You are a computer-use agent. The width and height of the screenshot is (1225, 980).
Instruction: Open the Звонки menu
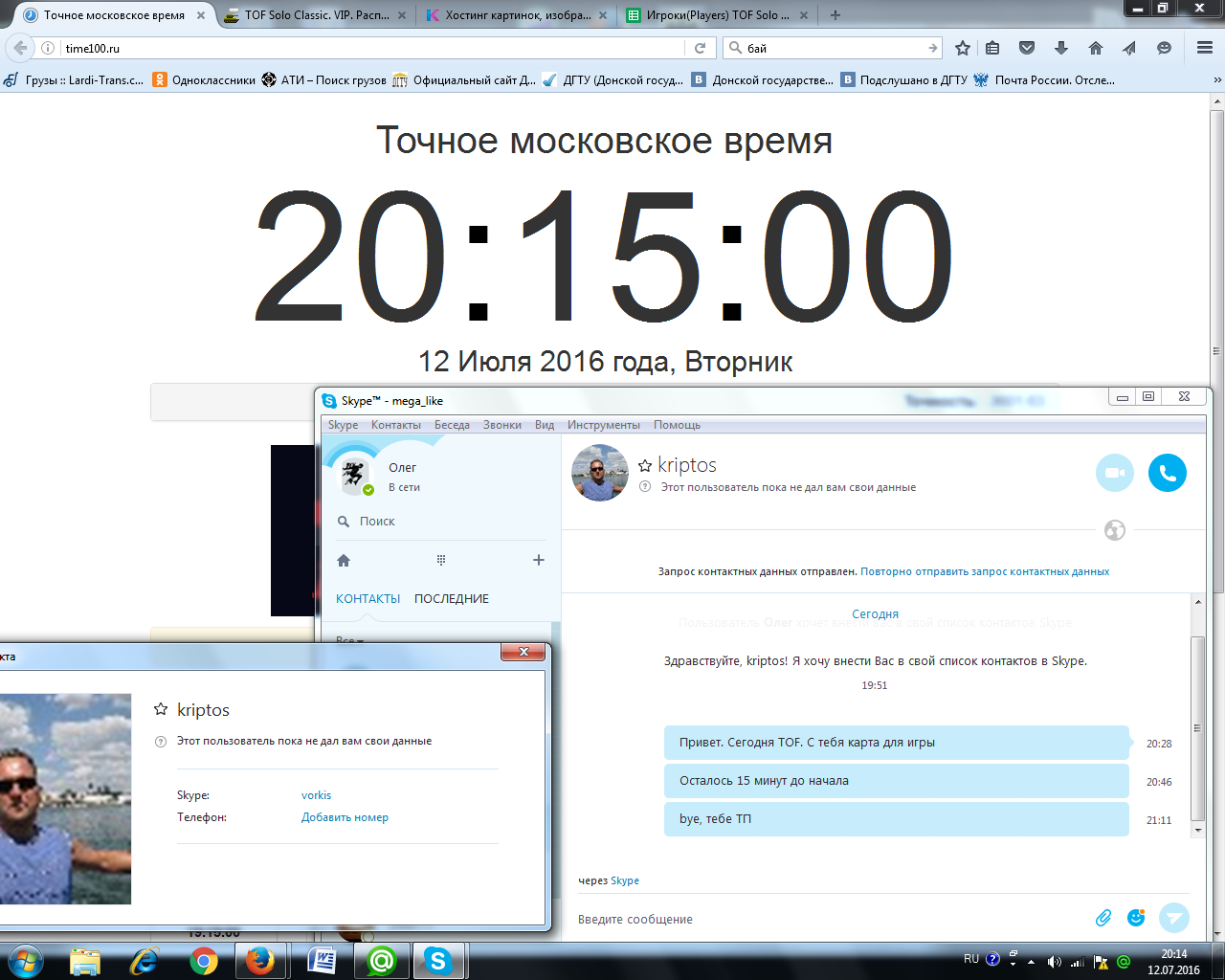coord(501,425)
